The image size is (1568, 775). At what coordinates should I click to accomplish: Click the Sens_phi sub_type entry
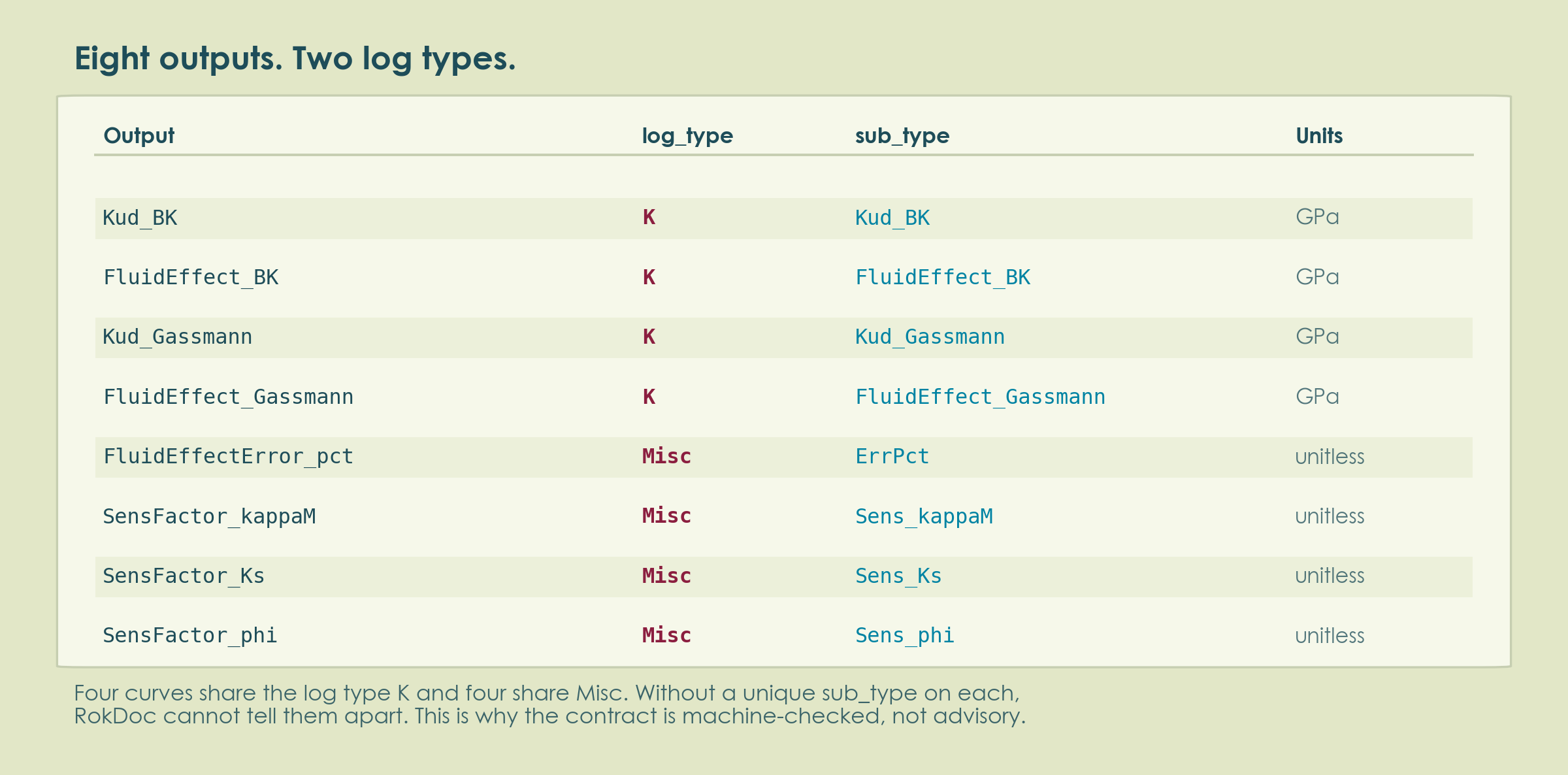click(905, 635)
